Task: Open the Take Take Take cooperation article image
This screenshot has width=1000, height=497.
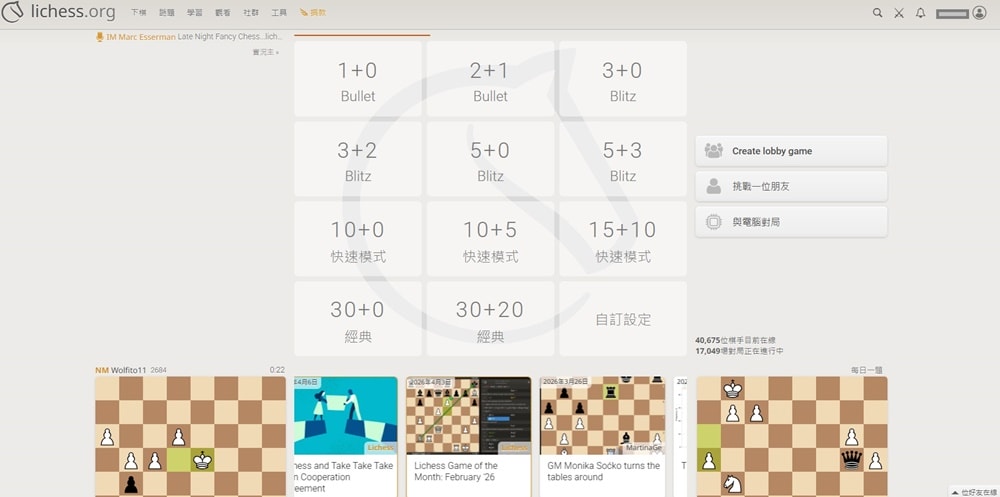Action: point(346,415)
